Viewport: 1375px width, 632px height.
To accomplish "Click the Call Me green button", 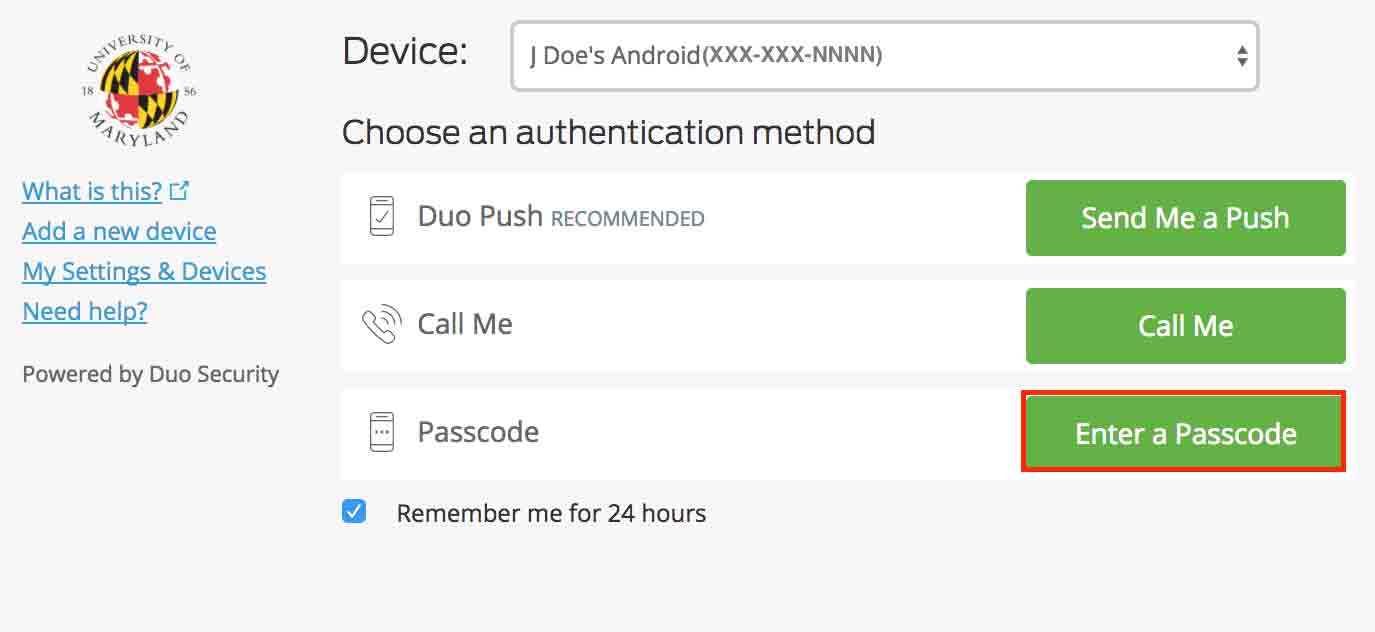I will [x=1185, y=325].
